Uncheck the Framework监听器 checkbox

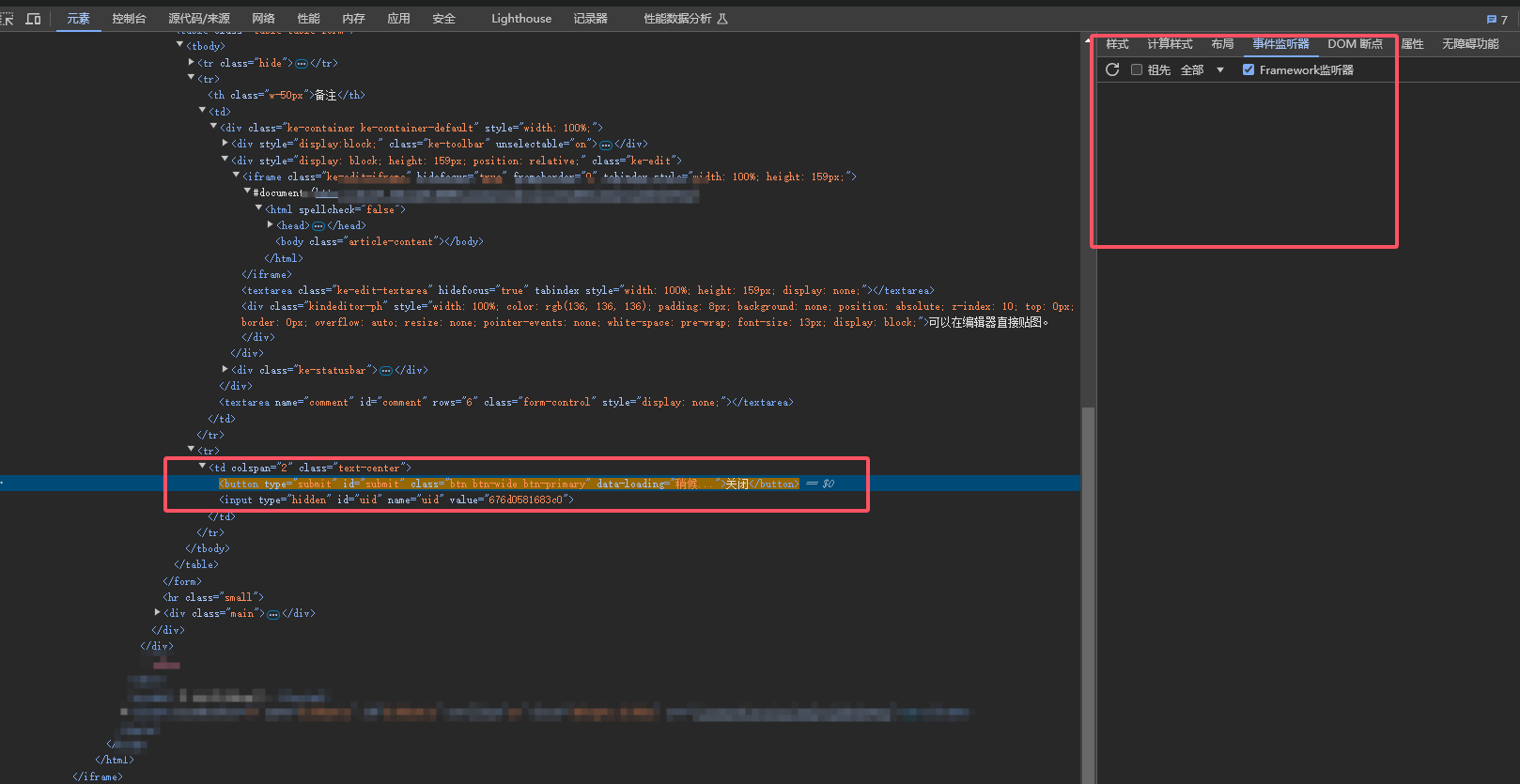(x=1249, y=69)
